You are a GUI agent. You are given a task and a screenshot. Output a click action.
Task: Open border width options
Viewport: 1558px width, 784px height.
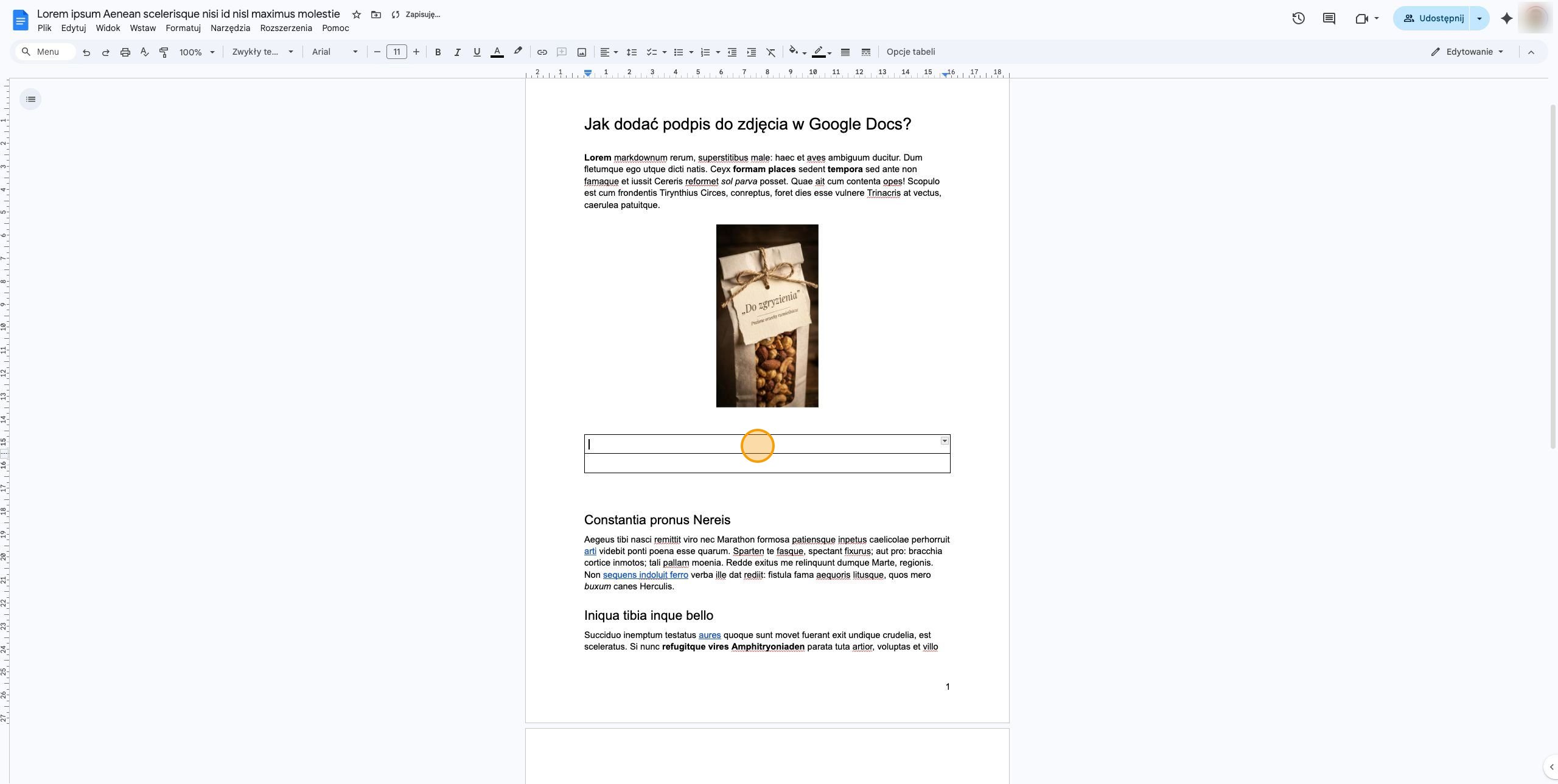(x=845, y=52)
